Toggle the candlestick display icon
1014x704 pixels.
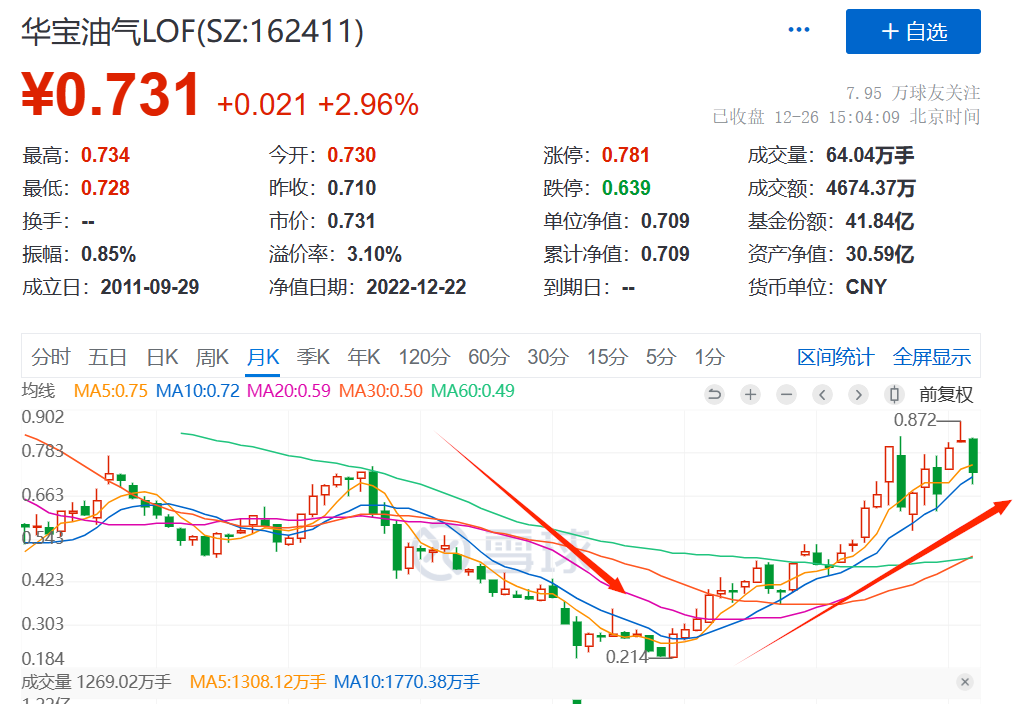pyautogui.click(x=894, y=394)
